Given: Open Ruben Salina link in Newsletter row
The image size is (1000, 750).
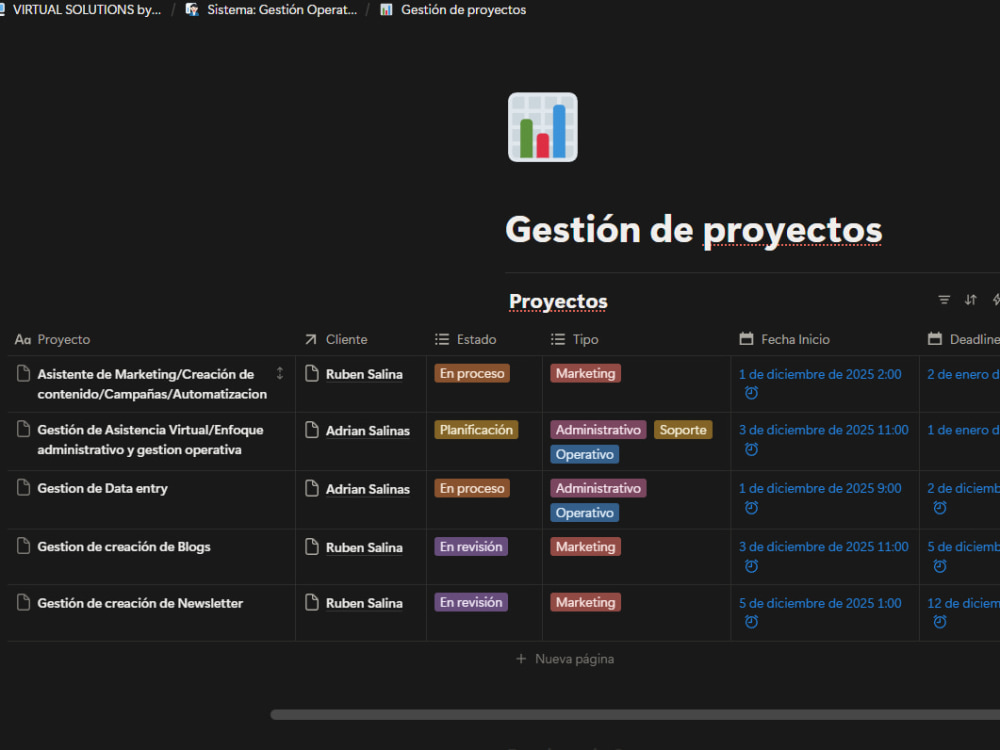Looking at the screenshot, I should click(364, 603).
